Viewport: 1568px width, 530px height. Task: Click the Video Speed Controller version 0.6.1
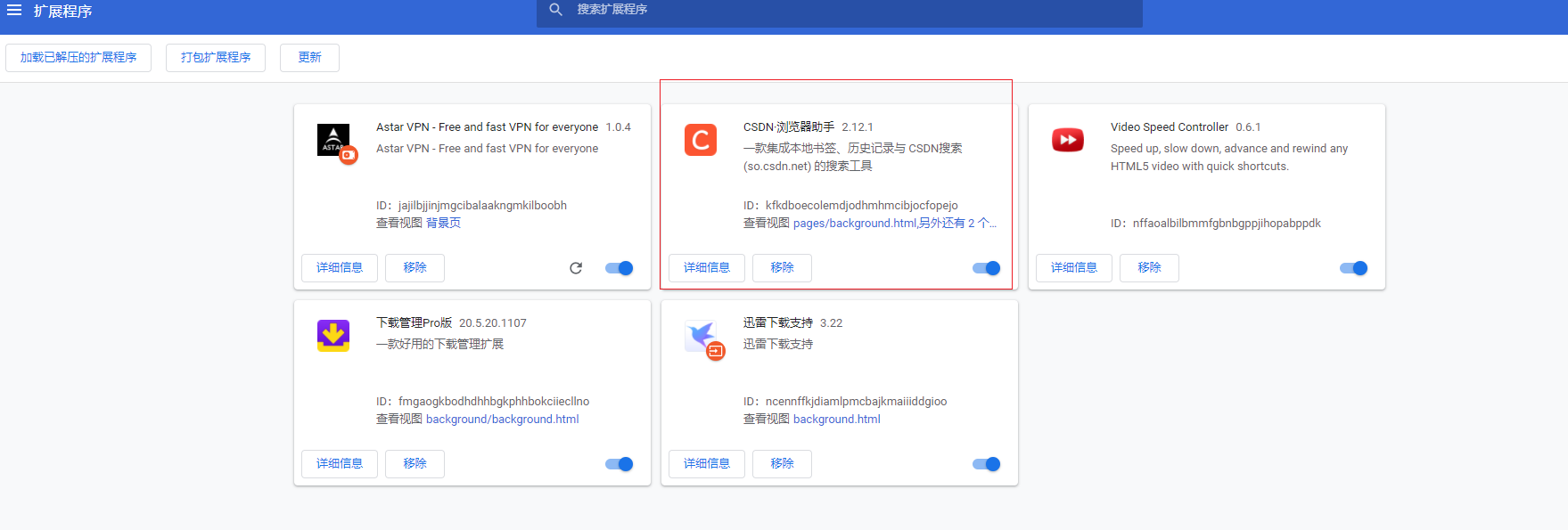click(1248, 127)
